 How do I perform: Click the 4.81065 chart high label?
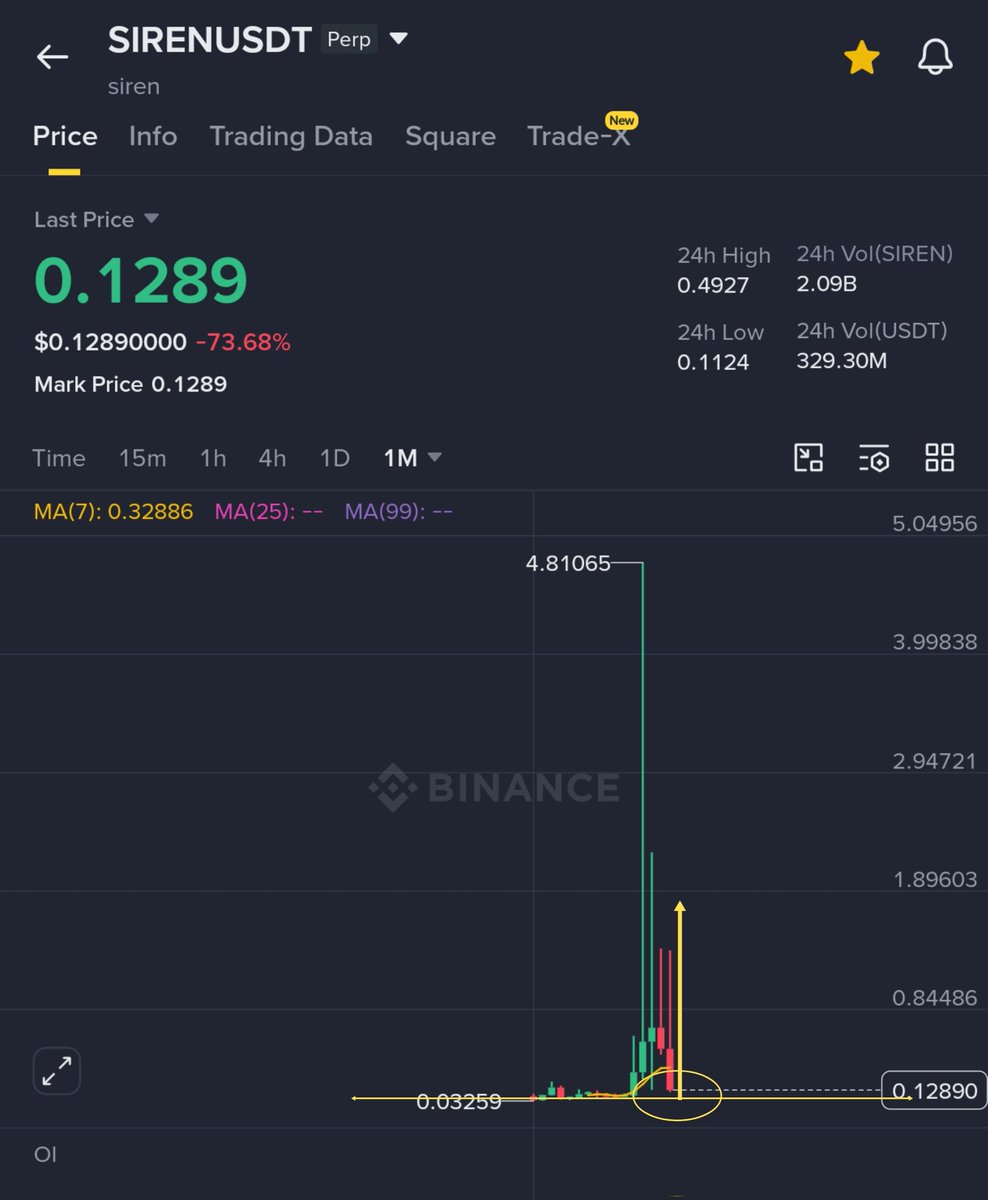point(568,563)
